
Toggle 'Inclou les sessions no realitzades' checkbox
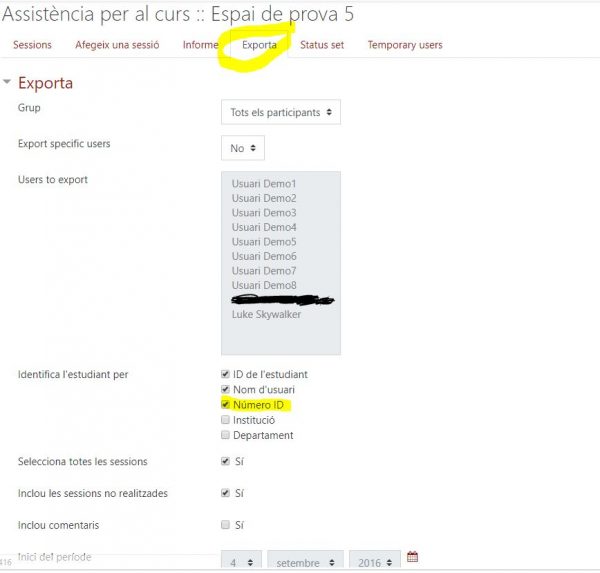(x=225, y=493)
